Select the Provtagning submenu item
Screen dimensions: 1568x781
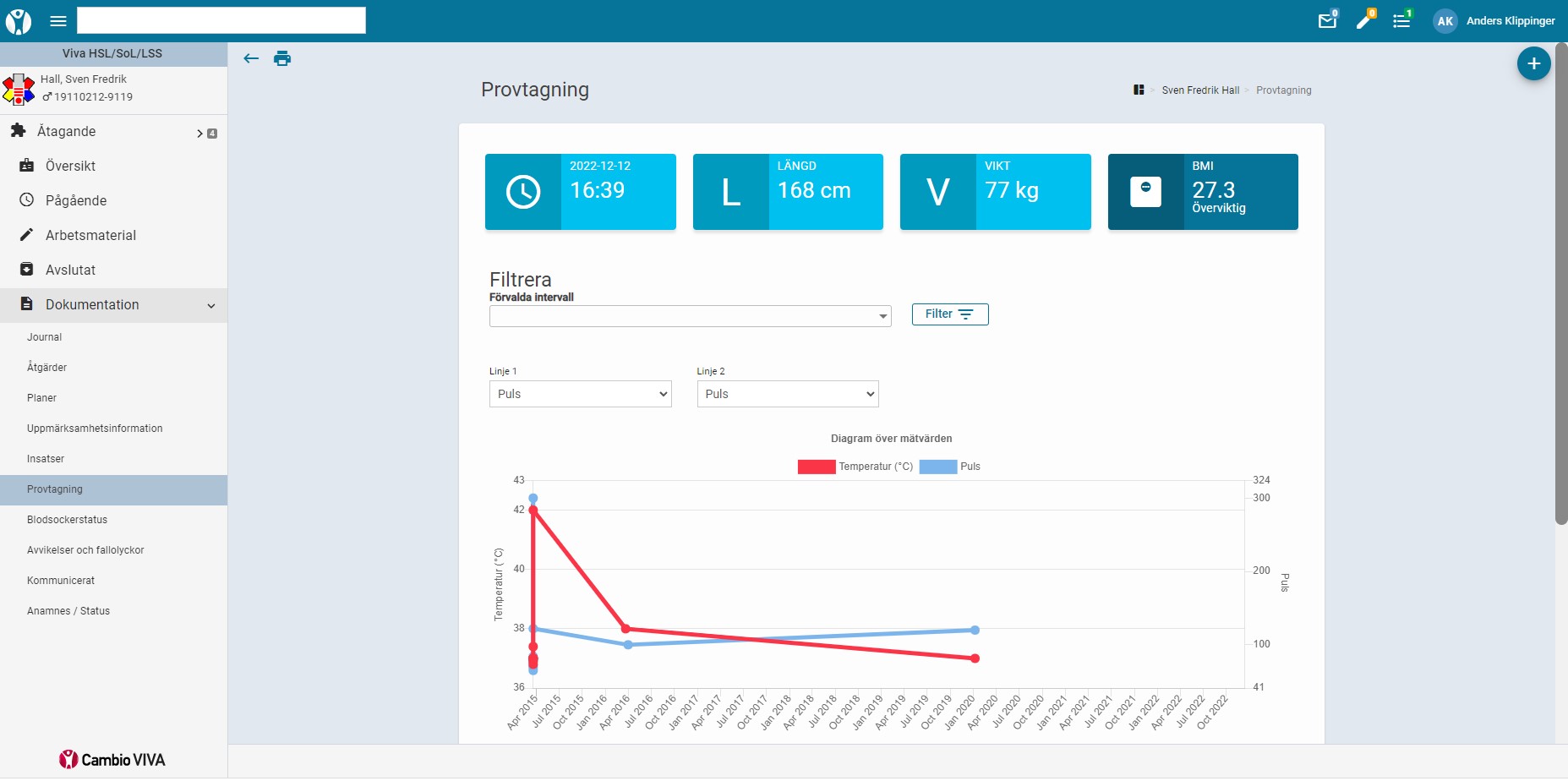[113, 489]
